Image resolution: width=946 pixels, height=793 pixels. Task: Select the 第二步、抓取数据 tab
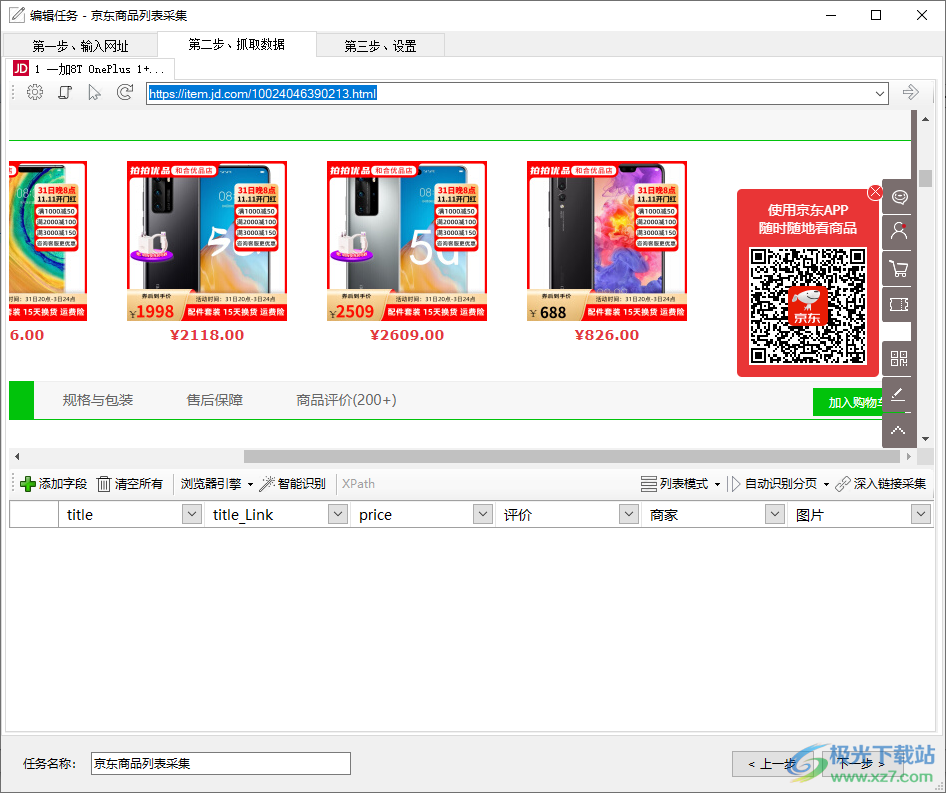[236, 44]
